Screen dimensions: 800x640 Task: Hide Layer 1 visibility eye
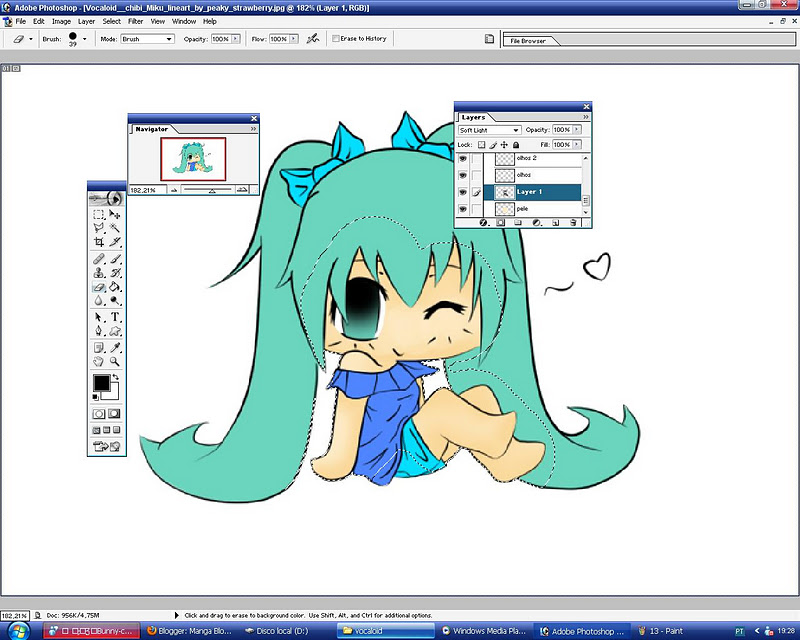[x=463, y=192]
